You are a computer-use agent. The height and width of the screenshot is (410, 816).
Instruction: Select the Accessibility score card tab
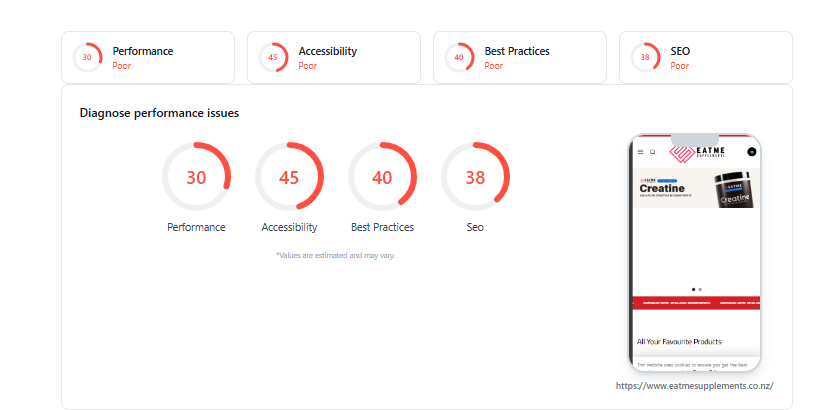click(x=334, y=57)
